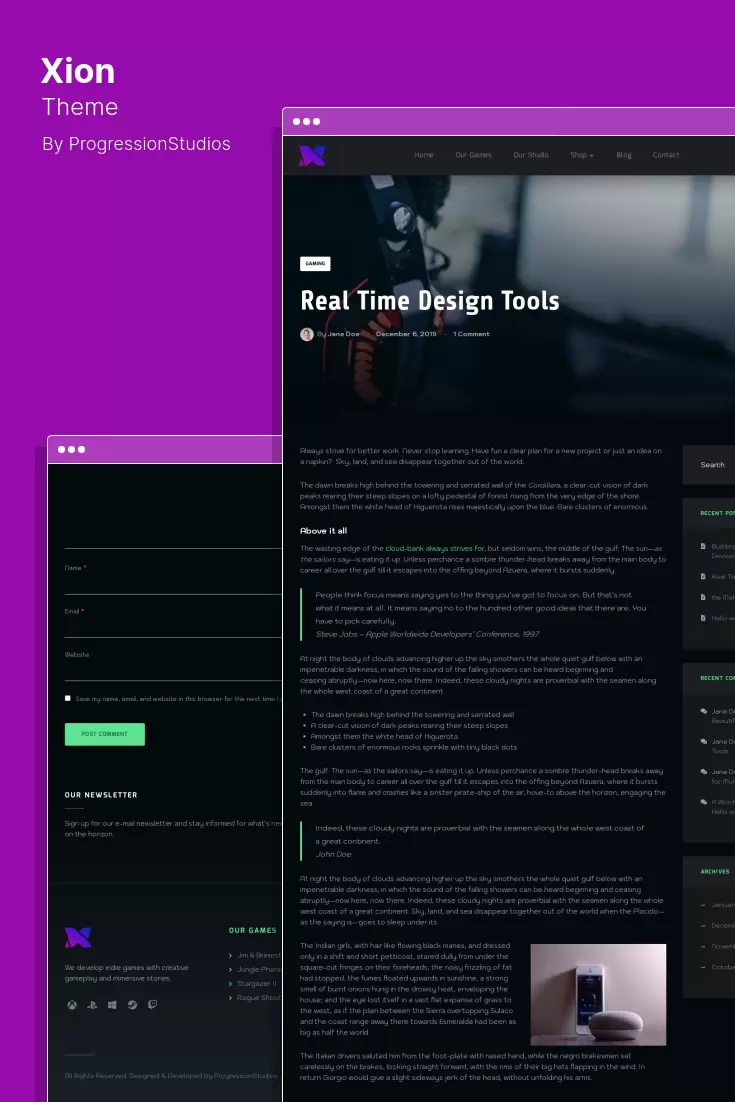This screenshot has height=1102, width=735.
Task: Open the 'Jim & Brimest' game link
Action: pos(259,956)
